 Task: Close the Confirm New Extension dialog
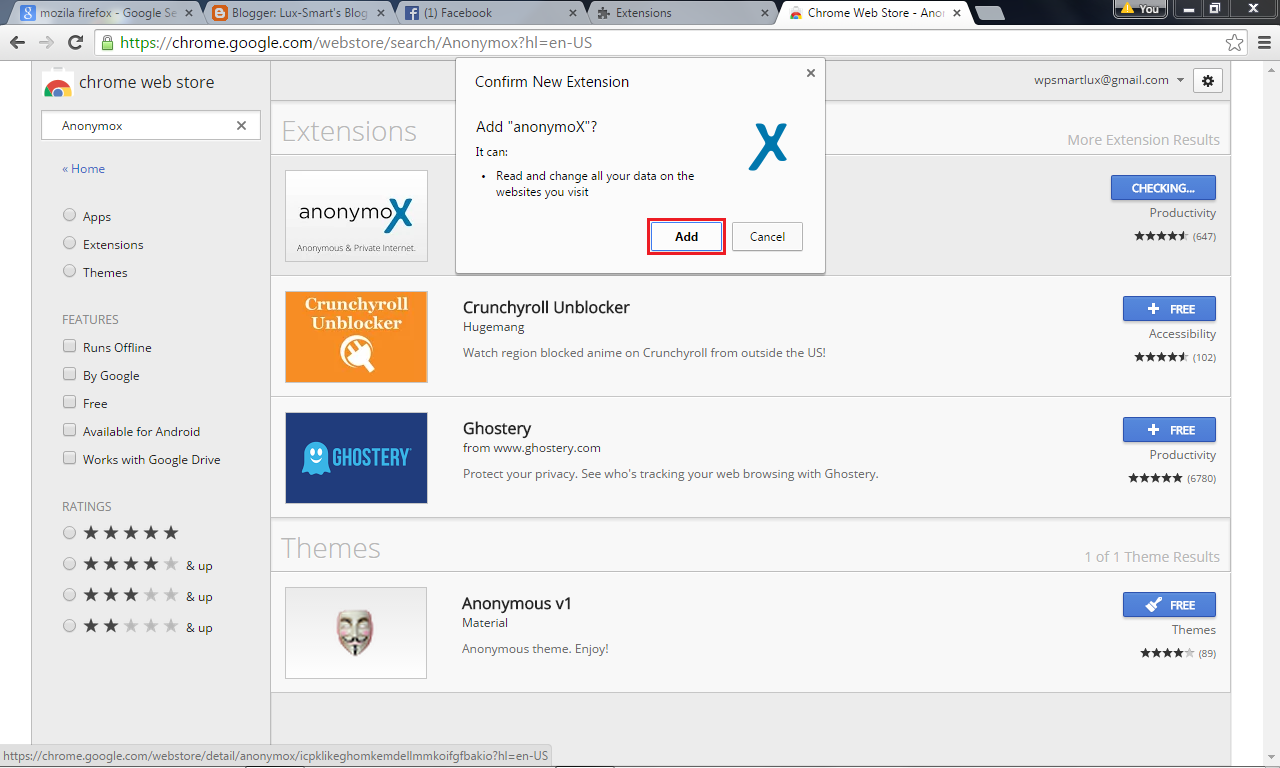point(810,73)
